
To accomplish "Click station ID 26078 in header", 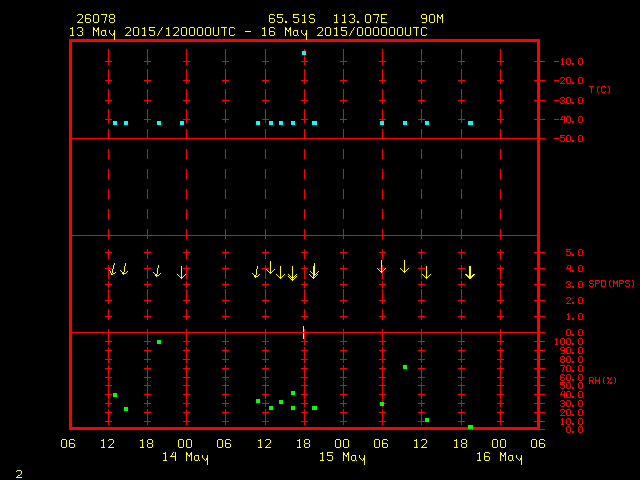I will (x=95, y=19).
